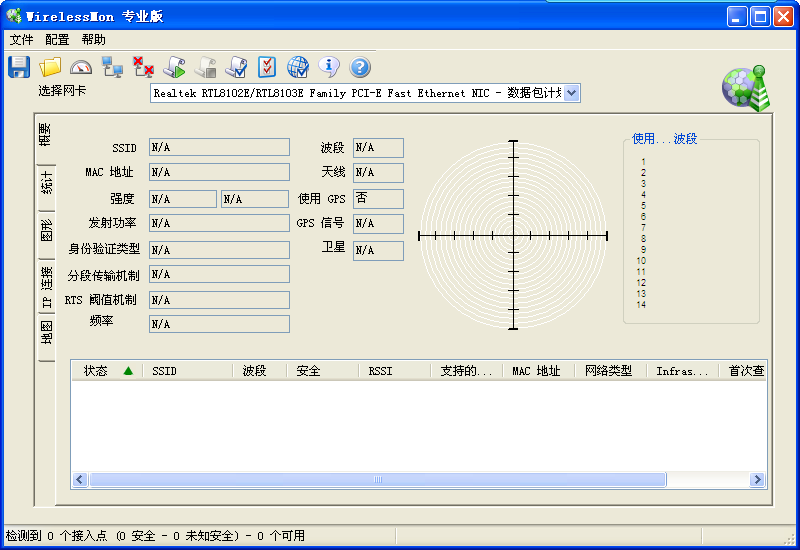Start logging with the green play scroll icon
Screen dimensions: 800x550
(x=174, y=67)
